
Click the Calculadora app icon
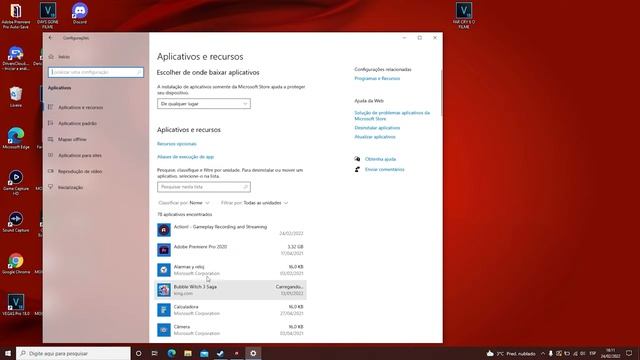coord(164,310)
